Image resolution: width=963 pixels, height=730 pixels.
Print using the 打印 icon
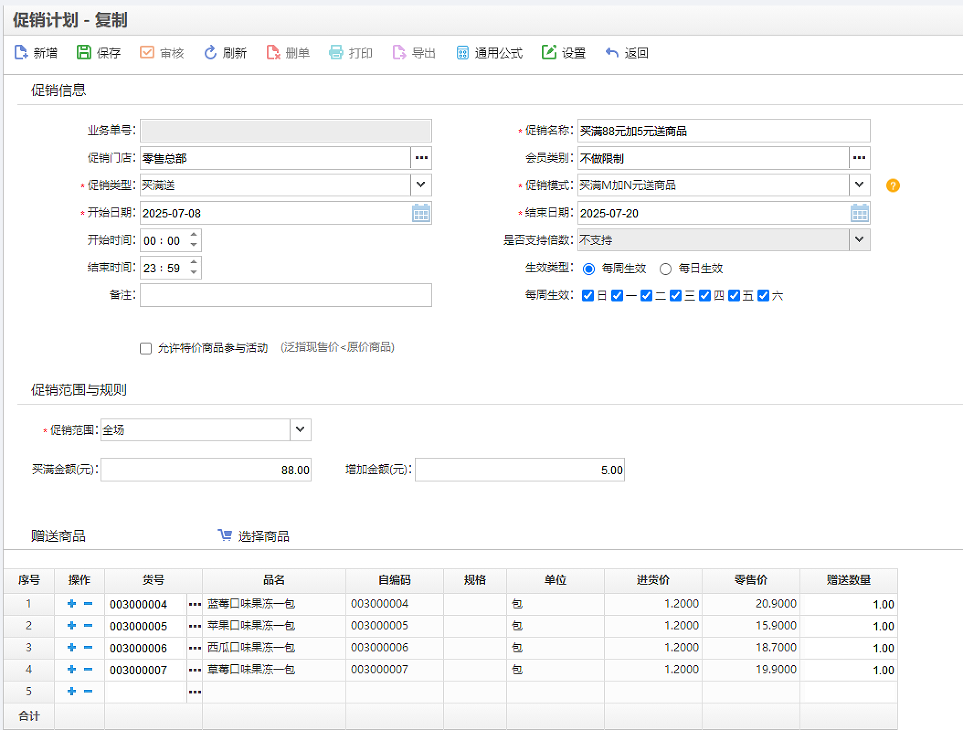point(336,53)
